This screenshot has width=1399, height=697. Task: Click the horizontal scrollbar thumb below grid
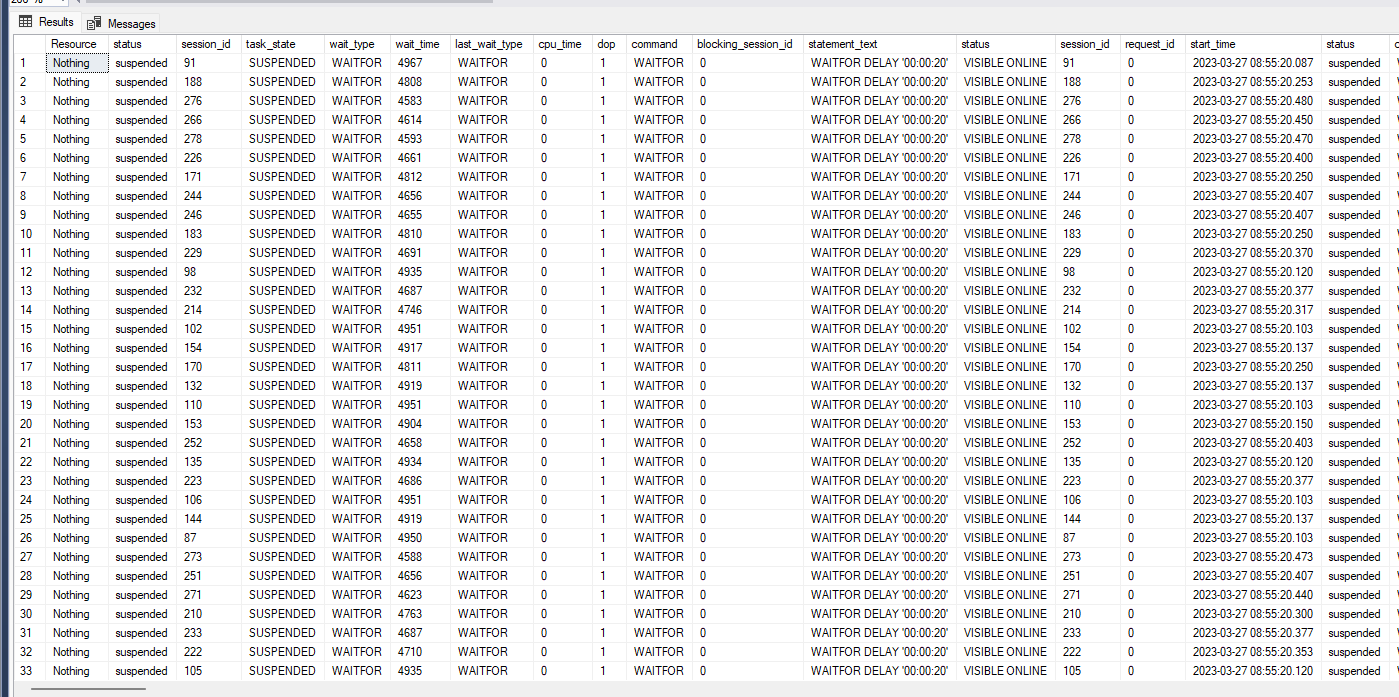(88, 689)
